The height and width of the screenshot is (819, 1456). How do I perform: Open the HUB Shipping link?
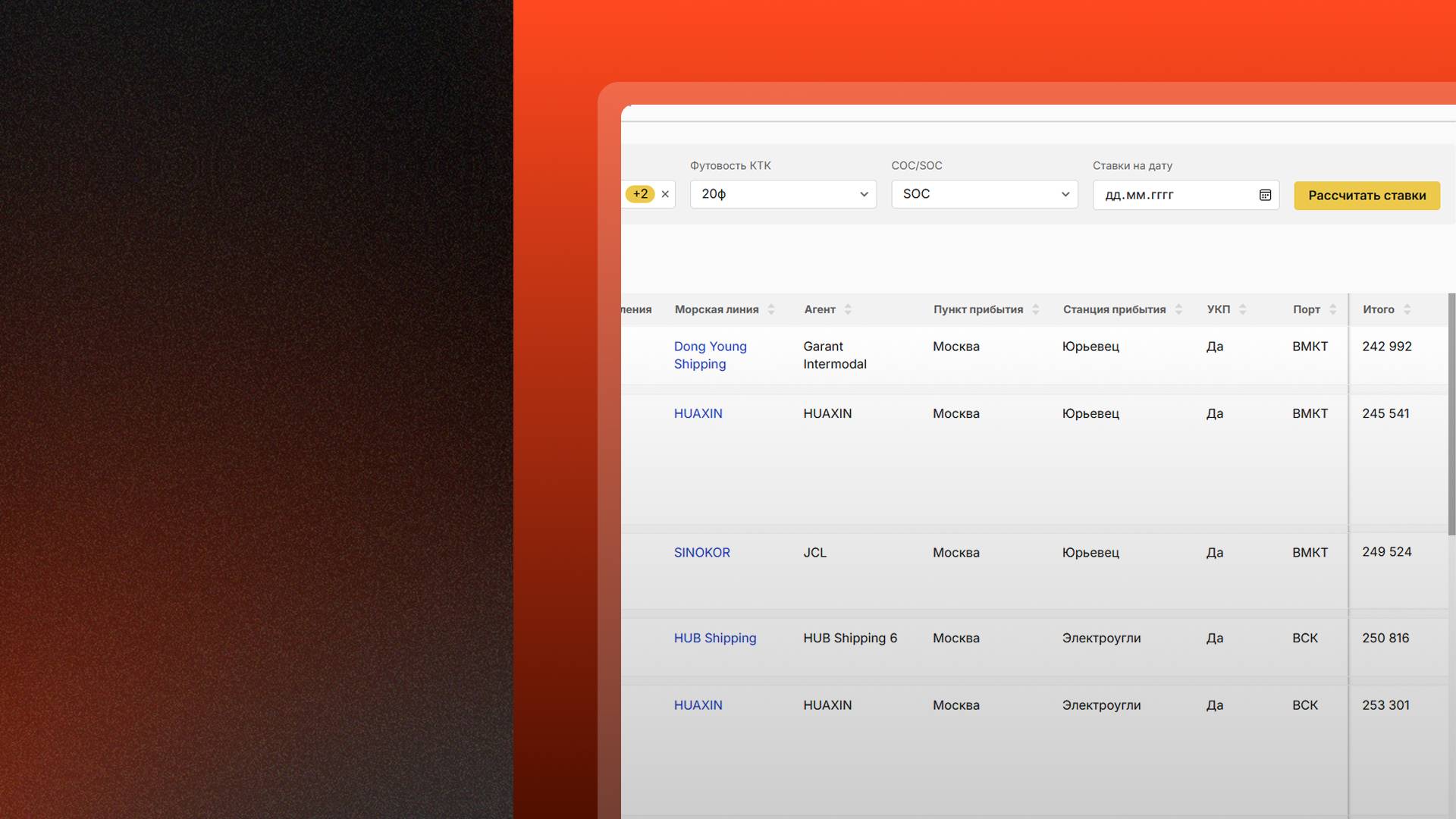pyautogui.click(x=714, y=639)
